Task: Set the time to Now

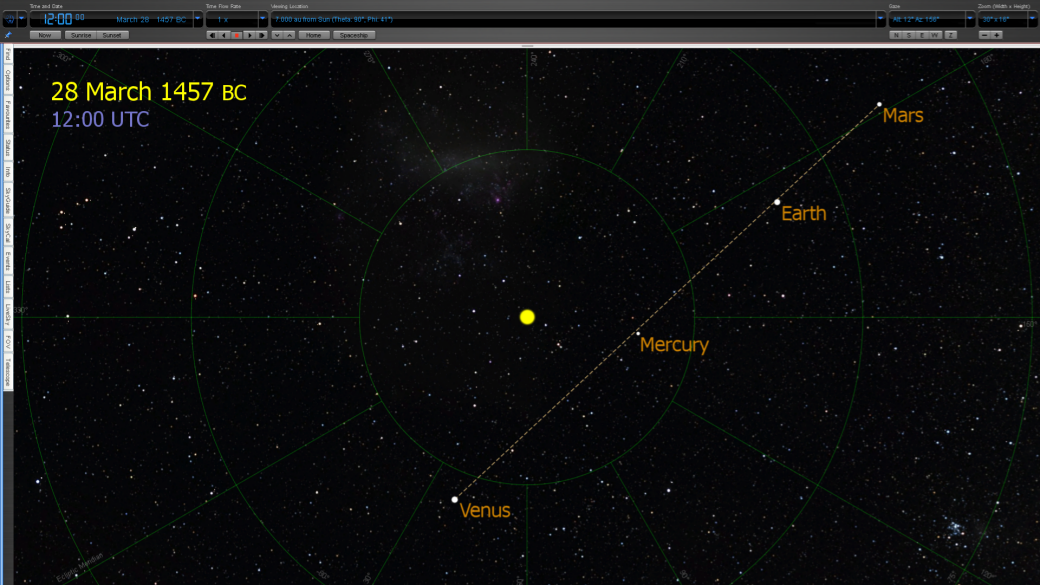Action: click(x=44, y=35)
